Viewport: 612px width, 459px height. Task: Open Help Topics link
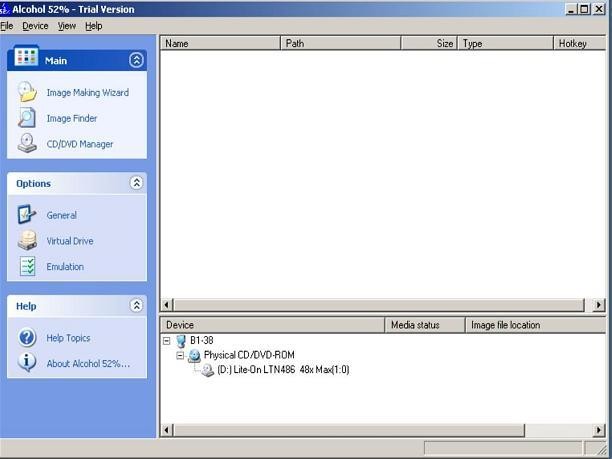pyautogui.click(x=68, y=338)
